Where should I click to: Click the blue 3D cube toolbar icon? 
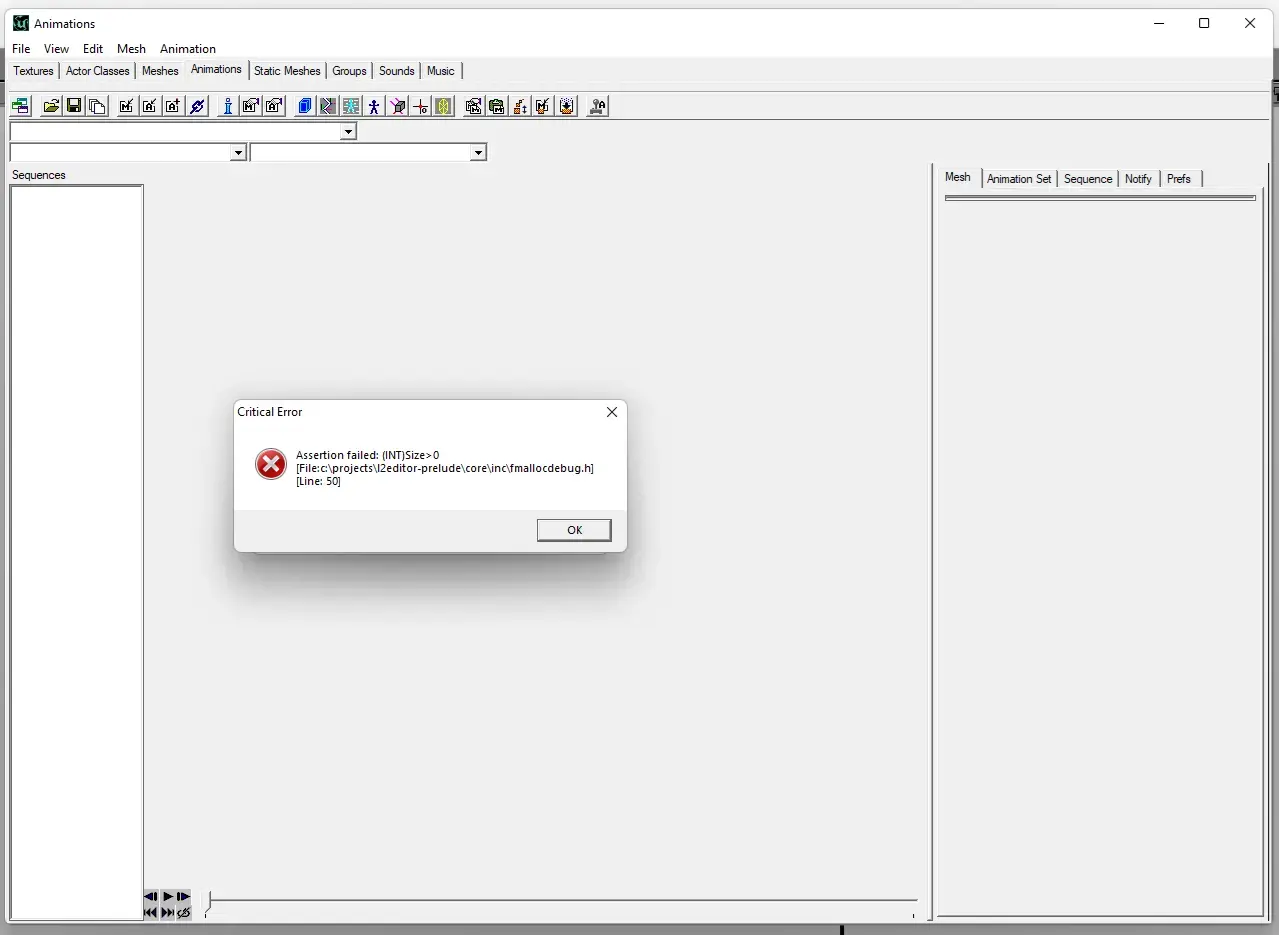[304, 106]
